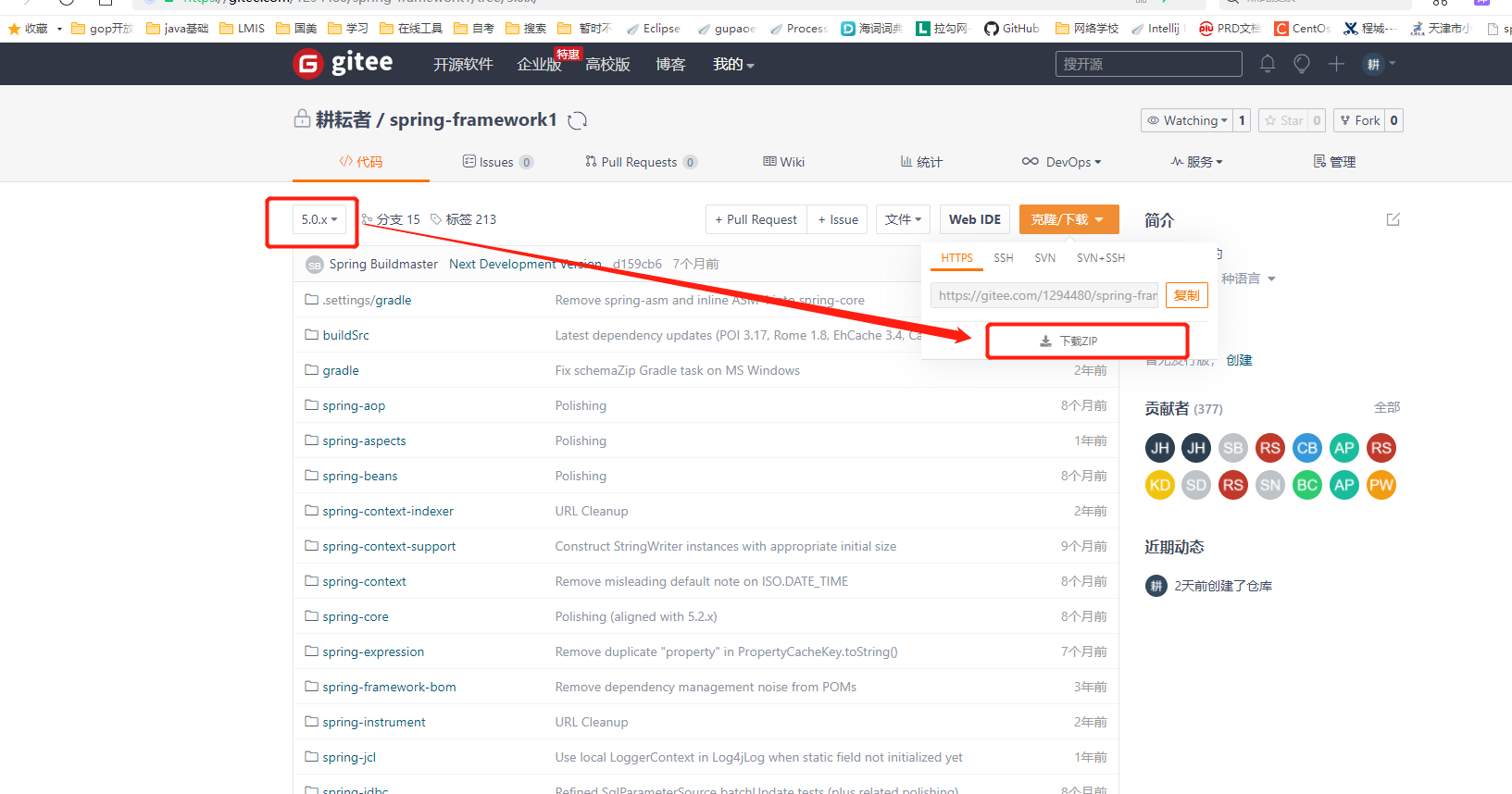
Task: Select the HTTPS clone tab
Action: tap(956, 258)
